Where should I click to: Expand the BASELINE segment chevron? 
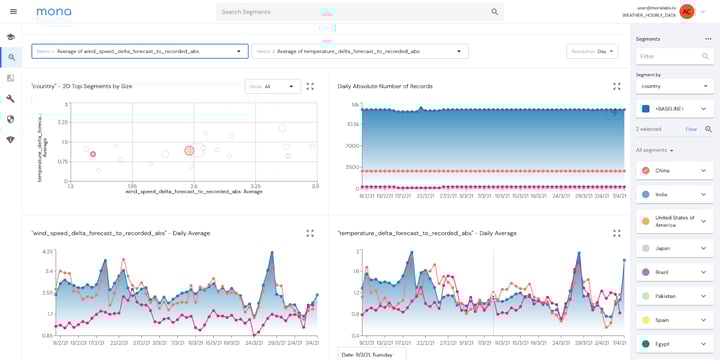point(703,109)
